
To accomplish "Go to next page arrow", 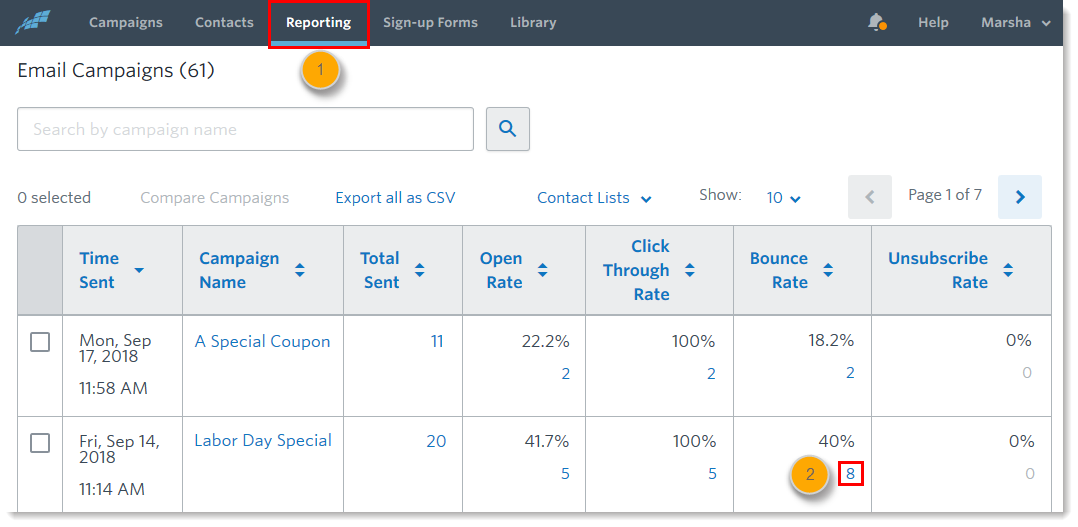I will [1020, 197].
